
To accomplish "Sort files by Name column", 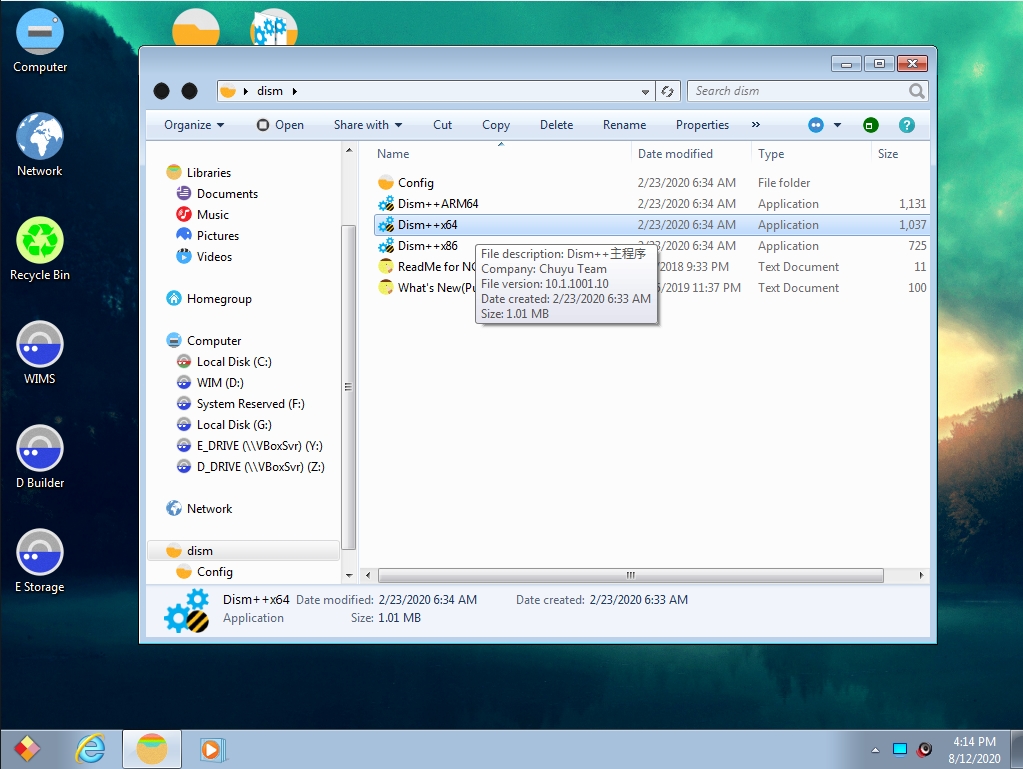I will 501,154.
